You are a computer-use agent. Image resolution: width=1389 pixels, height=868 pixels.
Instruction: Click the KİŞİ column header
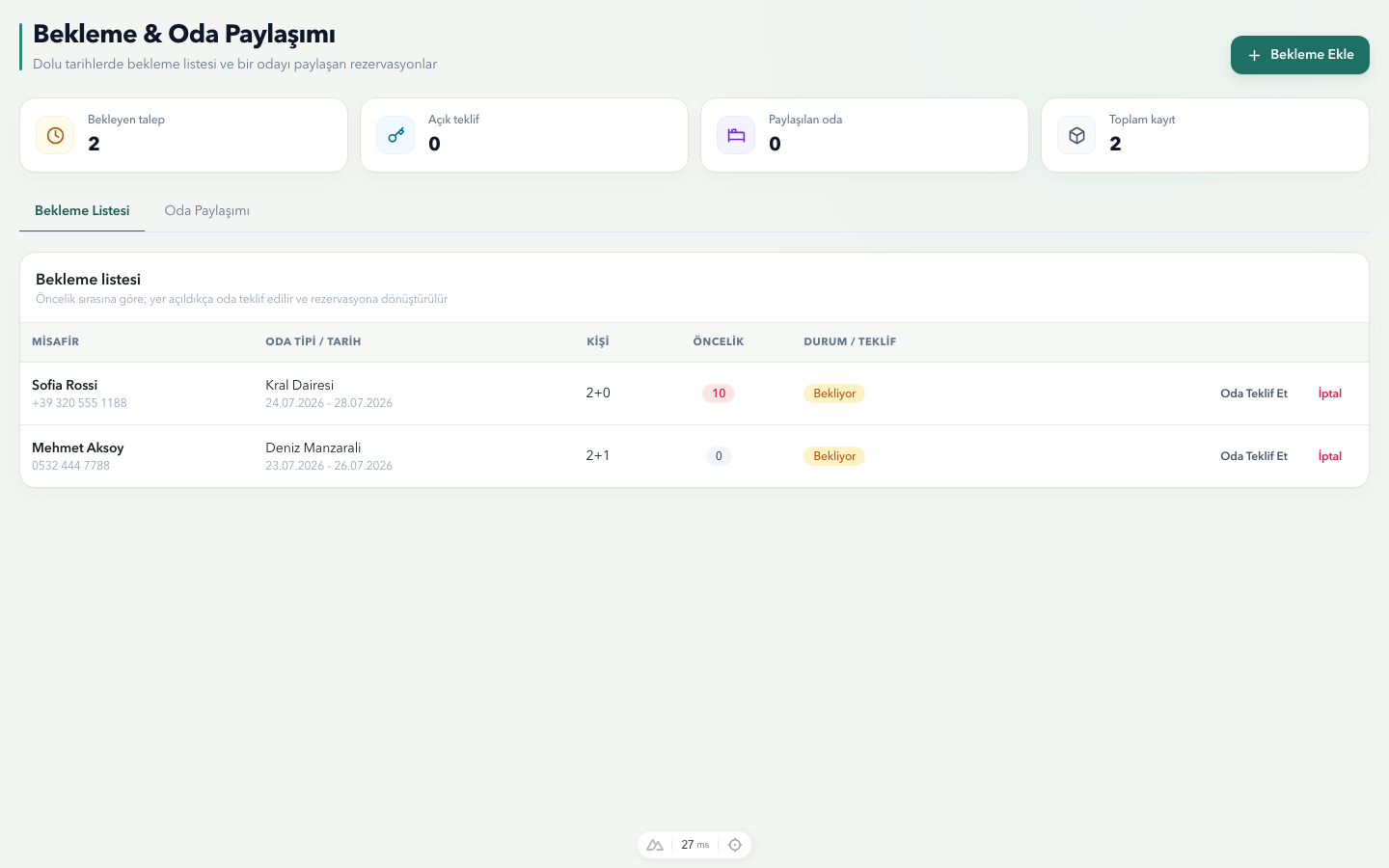598,341
